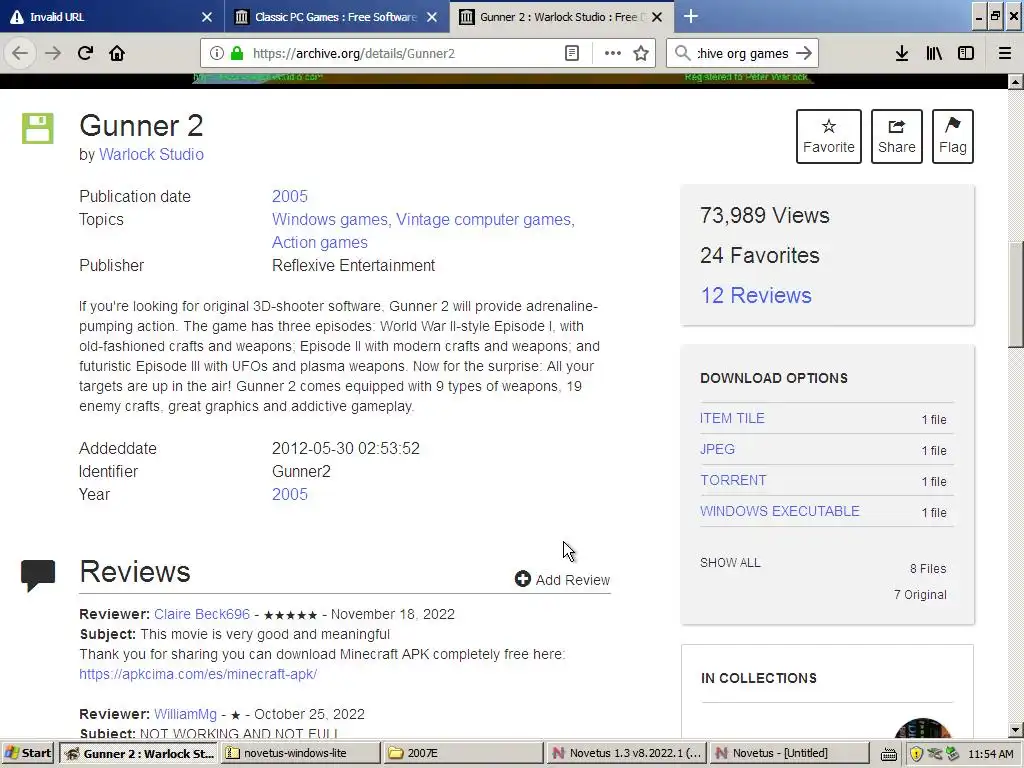The image size is (1024, 768).
Task: Go back using the browser back arrow
Action: pyautogui.click(x=20, y=53)
